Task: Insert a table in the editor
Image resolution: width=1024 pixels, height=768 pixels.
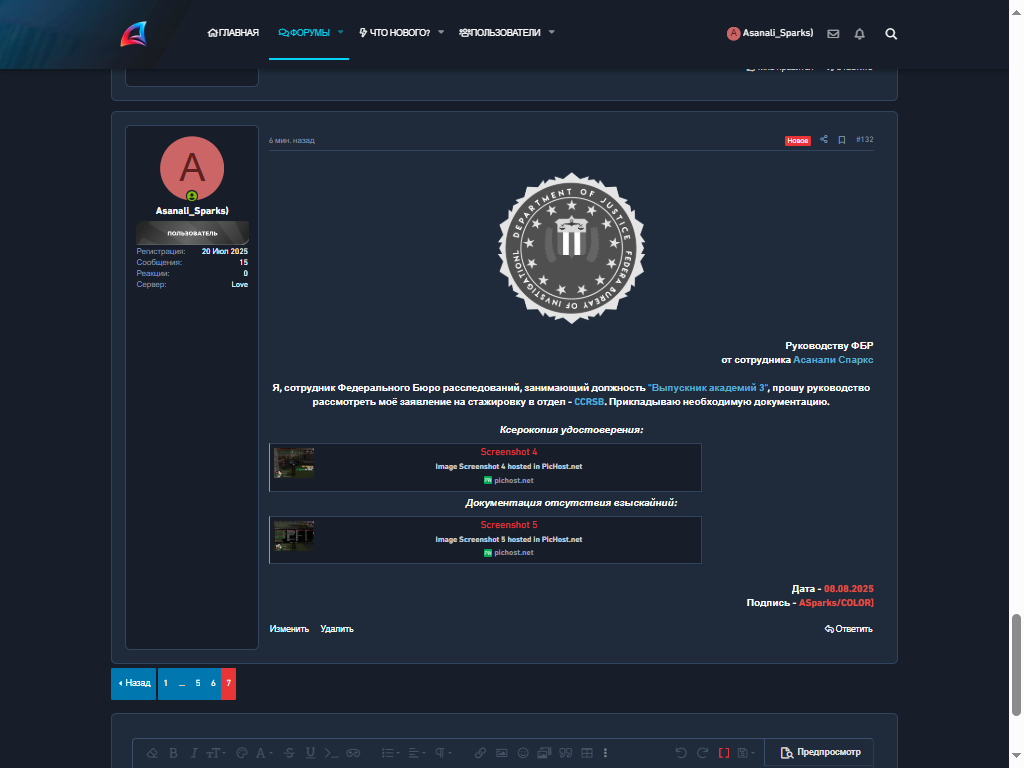Action: pyautogui.click(x=587, y=753)
